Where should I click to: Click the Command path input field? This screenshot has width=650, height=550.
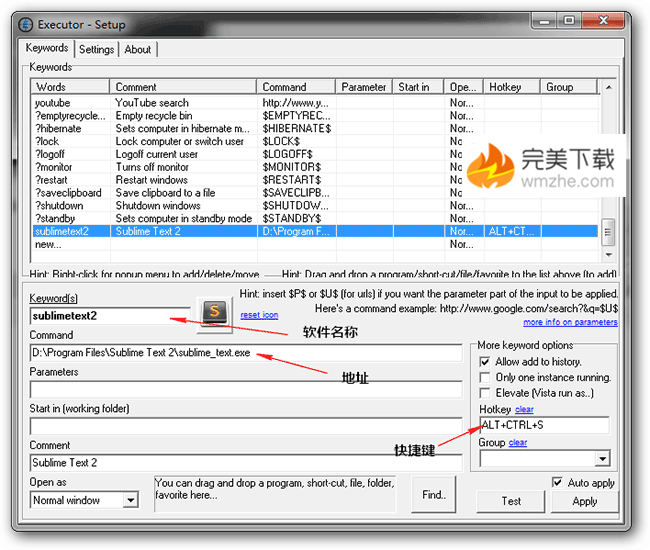pos(246,353)
